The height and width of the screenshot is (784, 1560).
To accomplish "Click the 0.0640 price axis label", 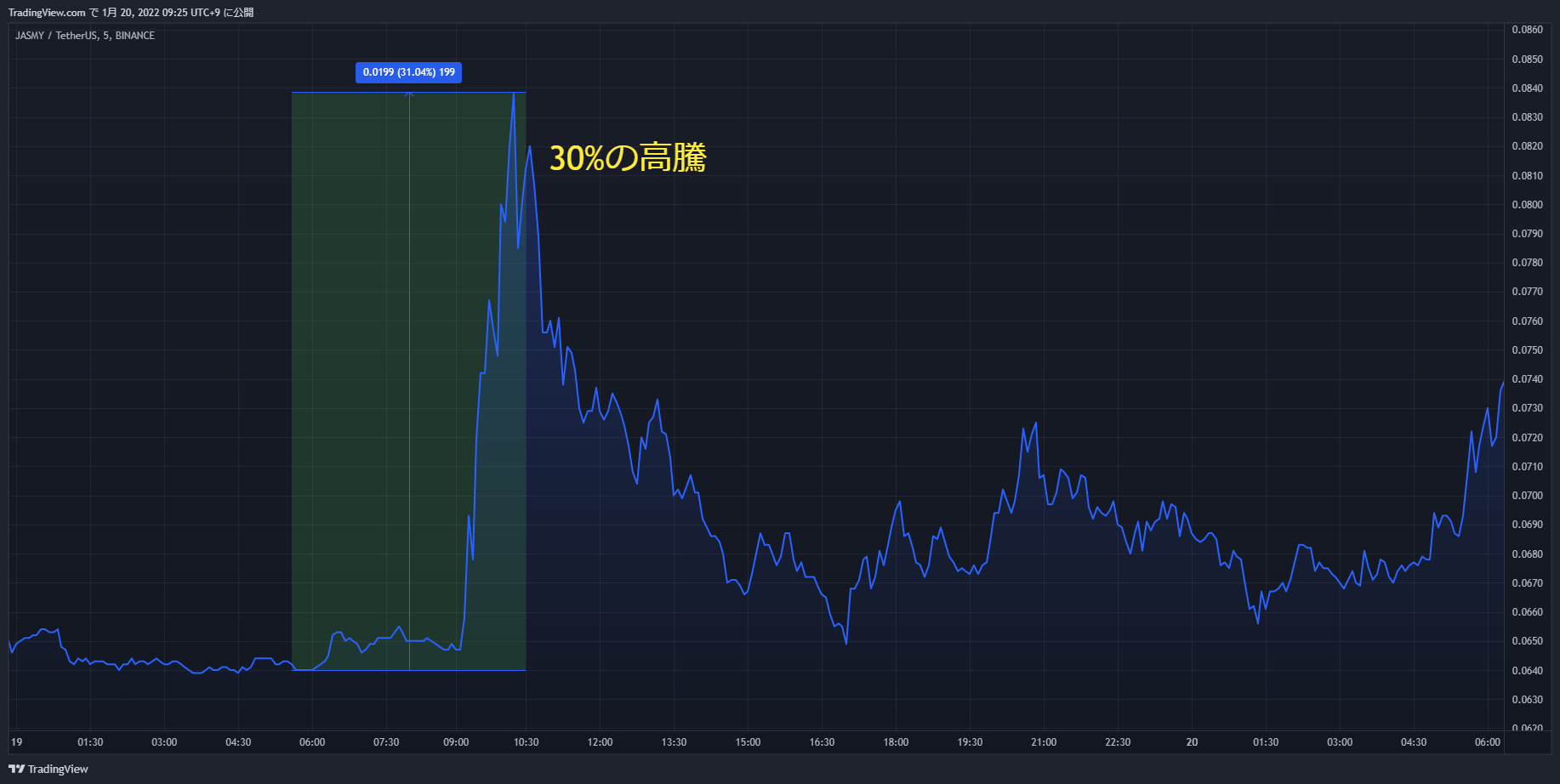I will point(1527,671).
